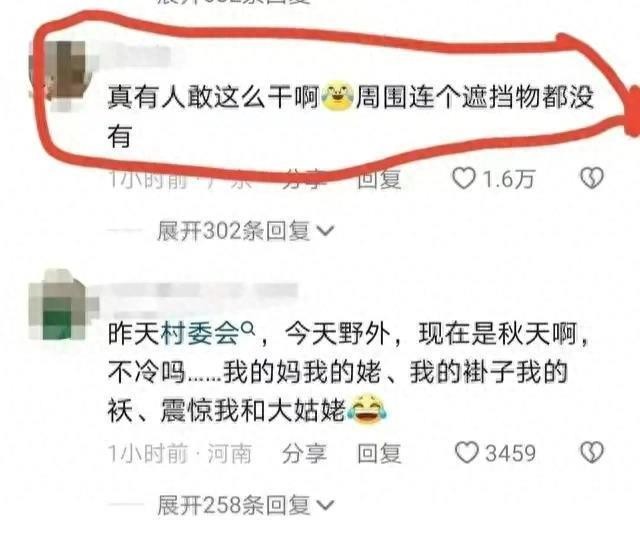Dislike the 河南 comment via broken heart
This screenshot has height=535, width=640.
click(591, 452)
